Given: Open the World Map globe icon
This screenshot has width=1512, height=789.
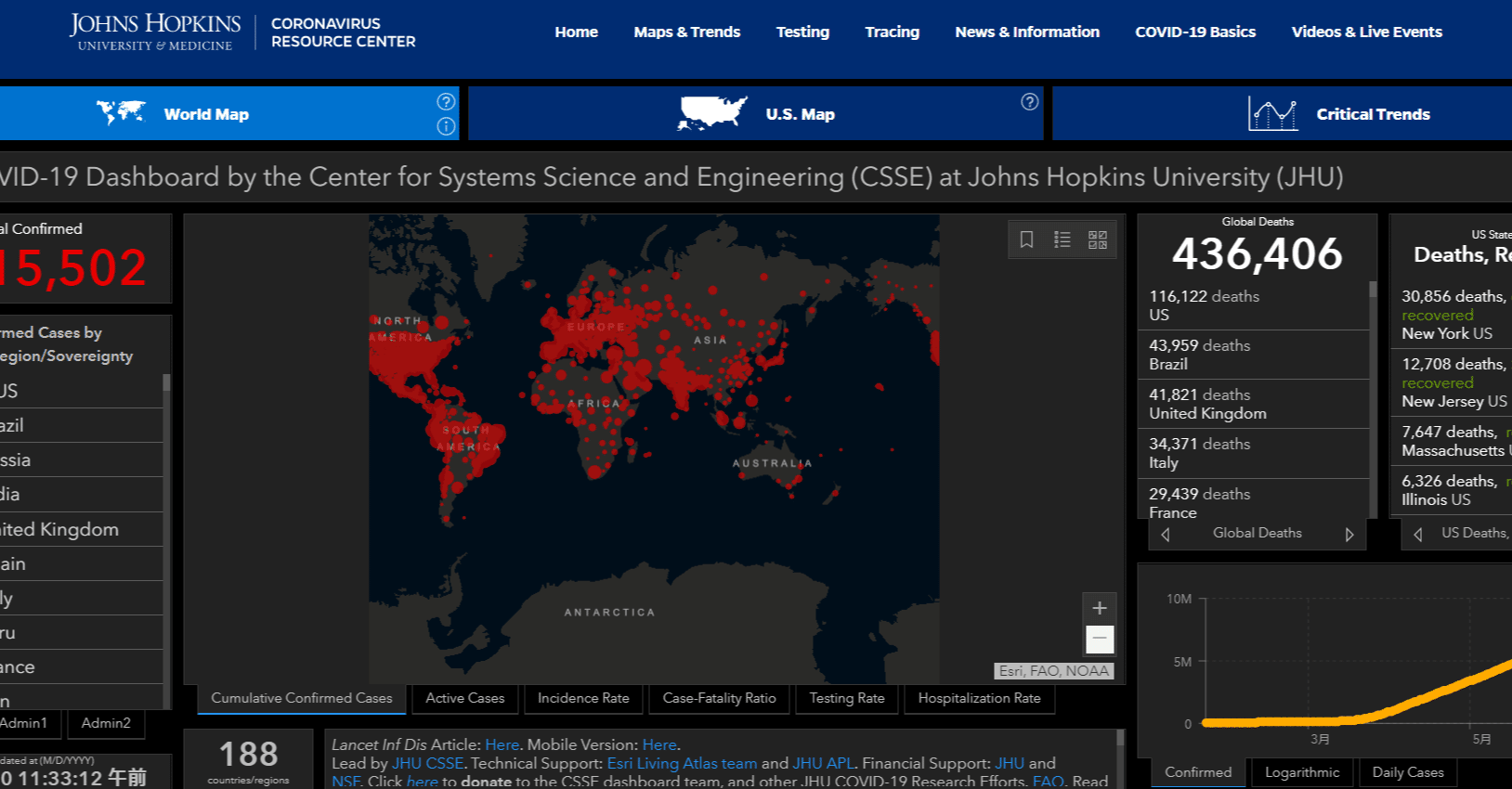Looking at the screenshot, I should 121,112.
